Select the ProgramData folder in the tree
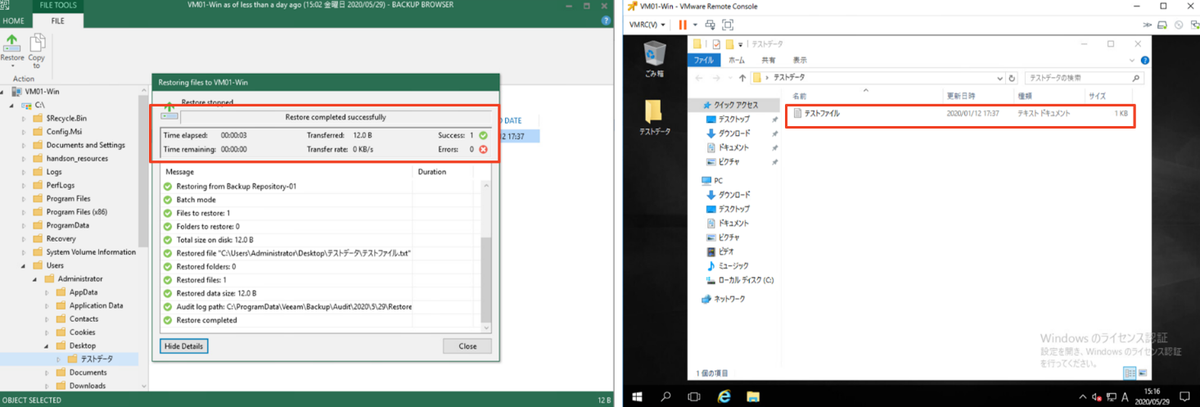This screenshot has width=1200, height=407. coord(67,225)
